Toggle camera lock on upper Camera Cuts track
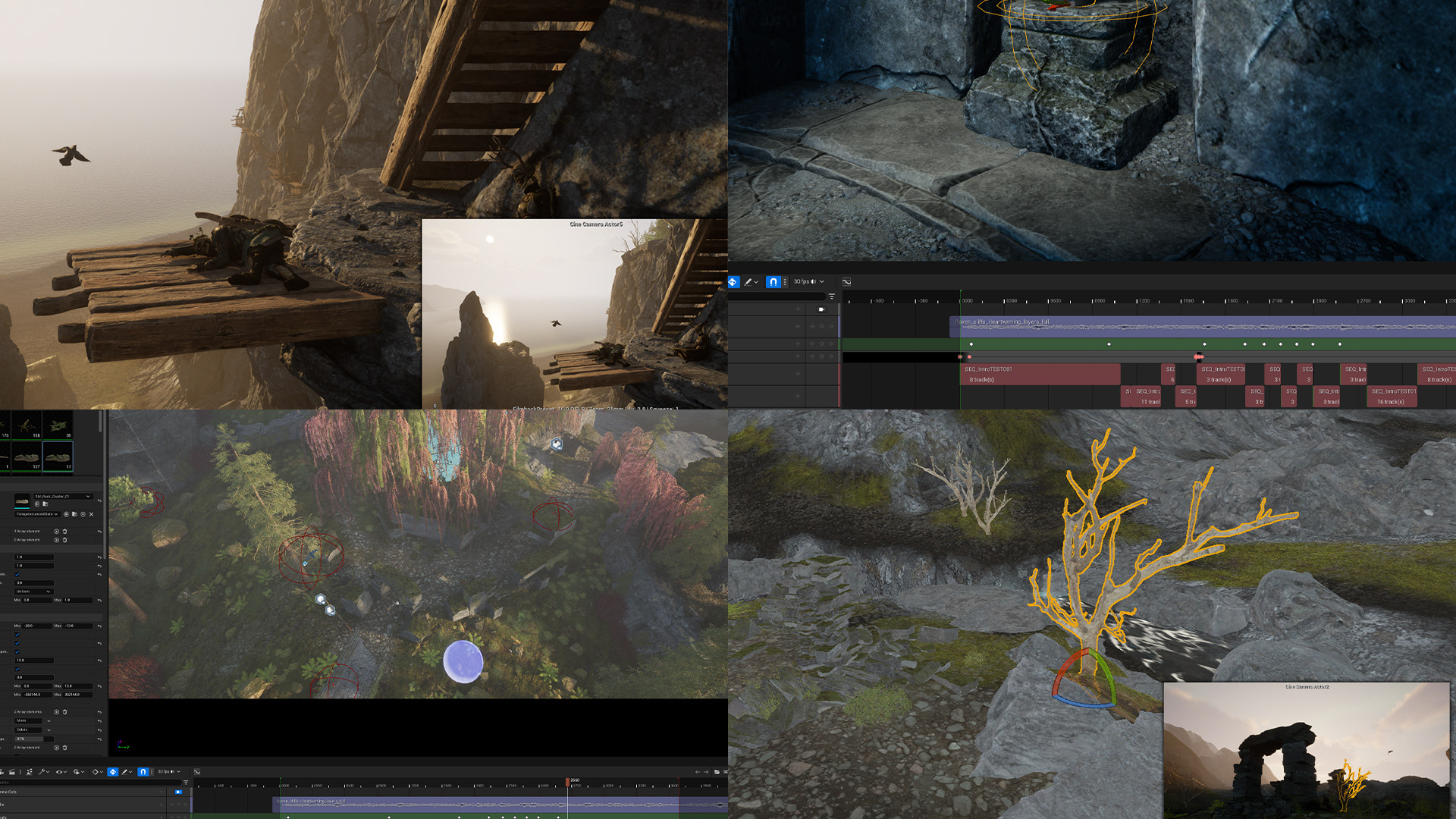The height and width of the screenshot is (819, 1456). tap(821, 309)
